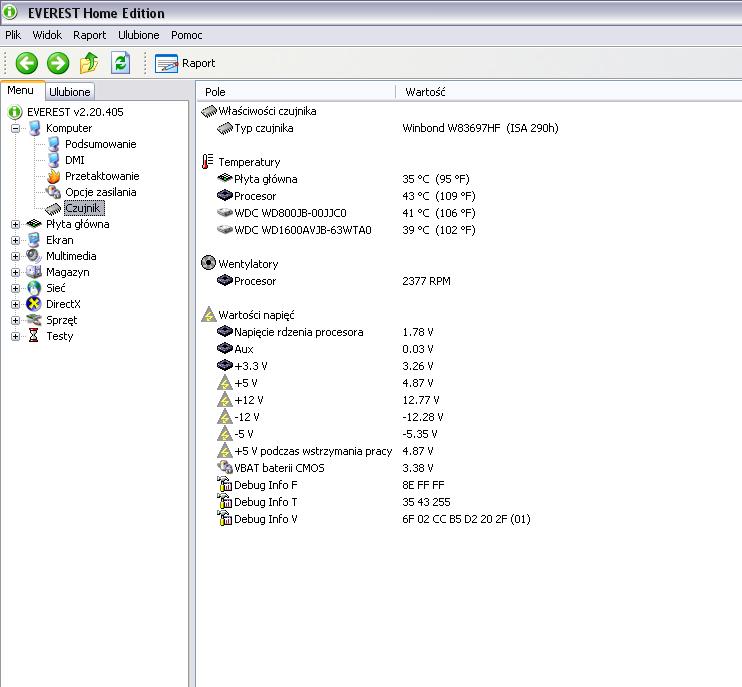Click the green Forward arrow toolbar icon
The image size is (742, 687).
[x=58, y=63]
